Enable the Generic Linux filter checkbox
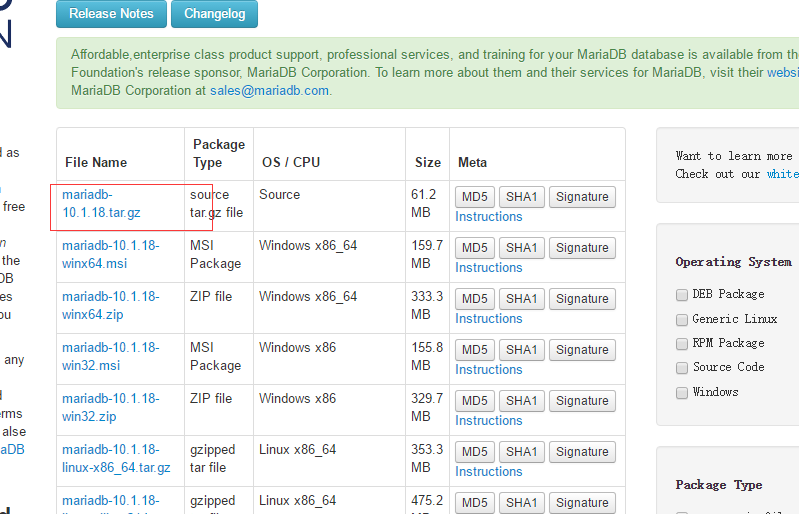Viewport: 799px width, 514px height. (x=682, y=319)
